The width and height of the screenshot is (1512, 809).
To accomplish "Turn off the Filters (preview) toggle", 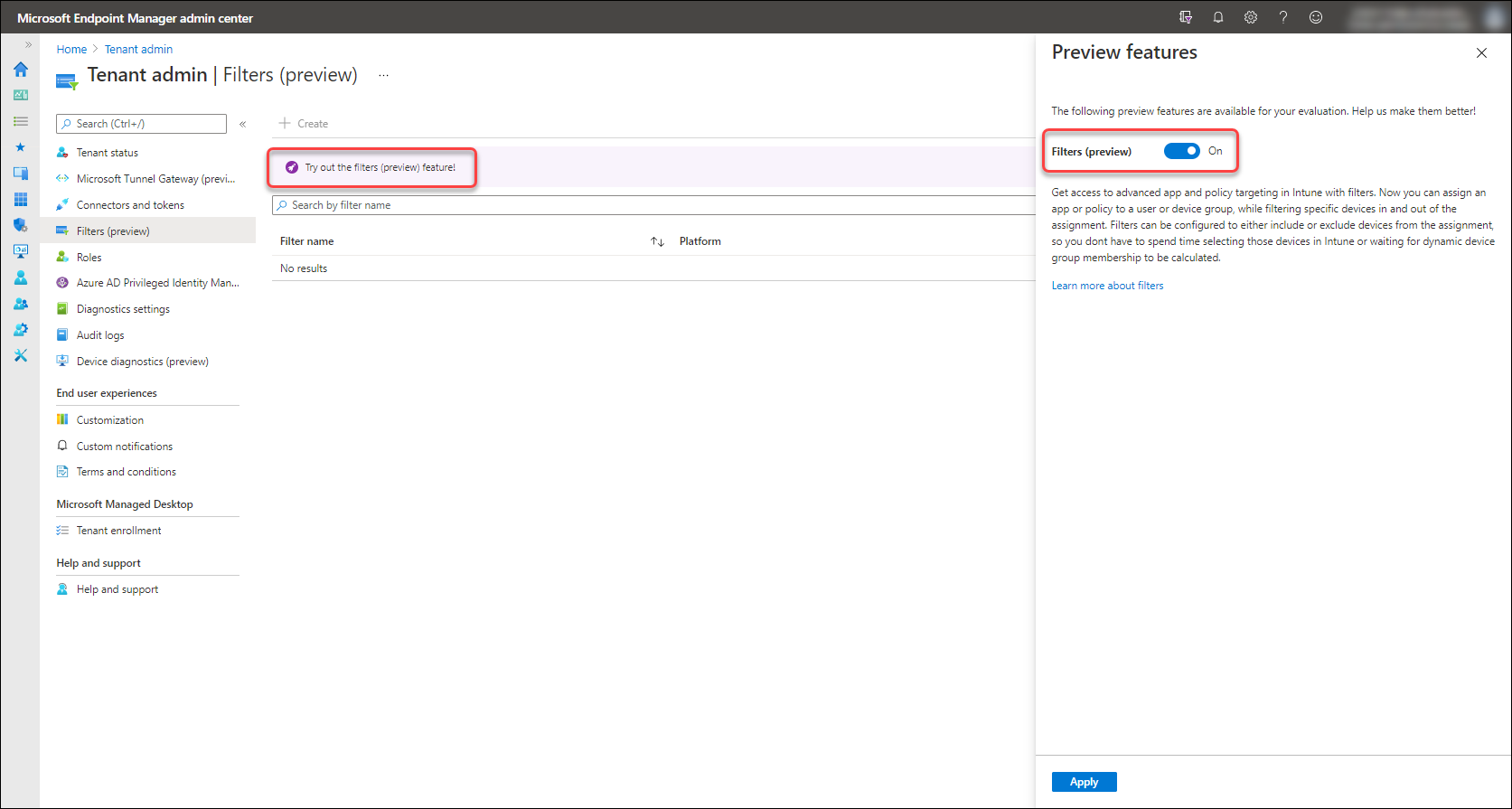I will pyautogui.click(x=1181, y=151).
